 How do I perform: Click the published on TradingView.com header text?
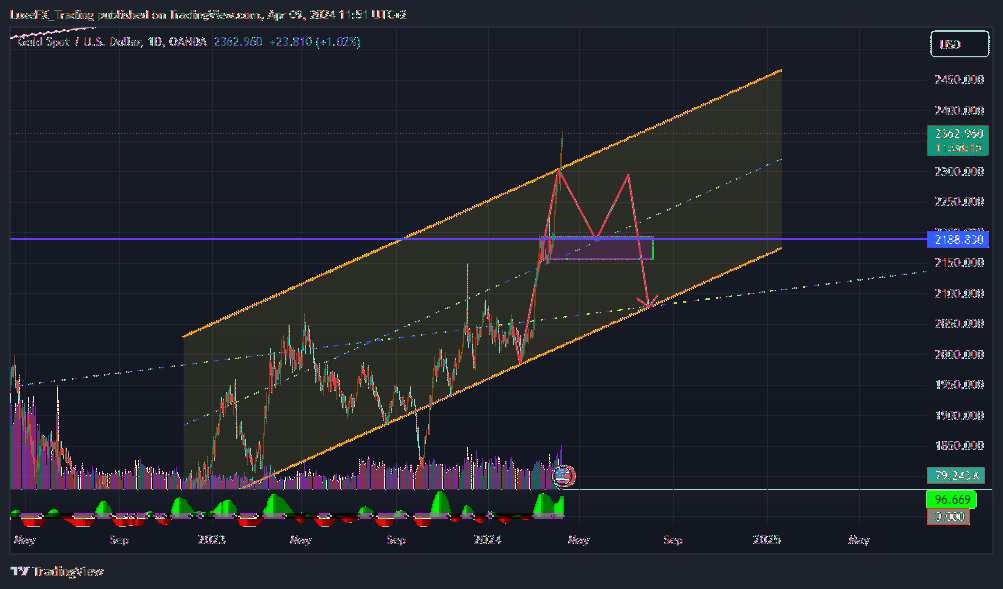pyautogui.click(x=209, y=14)
